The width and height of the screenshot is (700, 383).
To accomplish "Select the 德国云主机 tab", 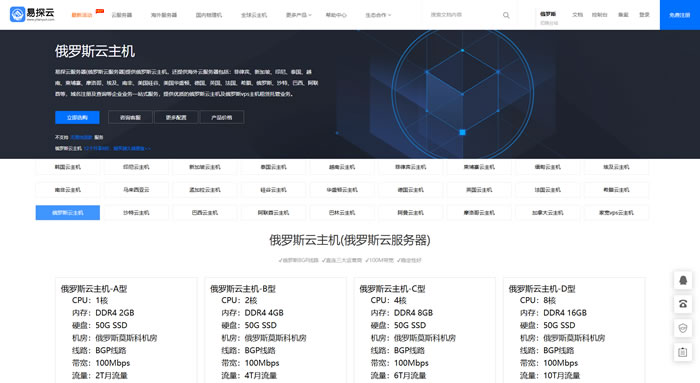I will [411, 190].
